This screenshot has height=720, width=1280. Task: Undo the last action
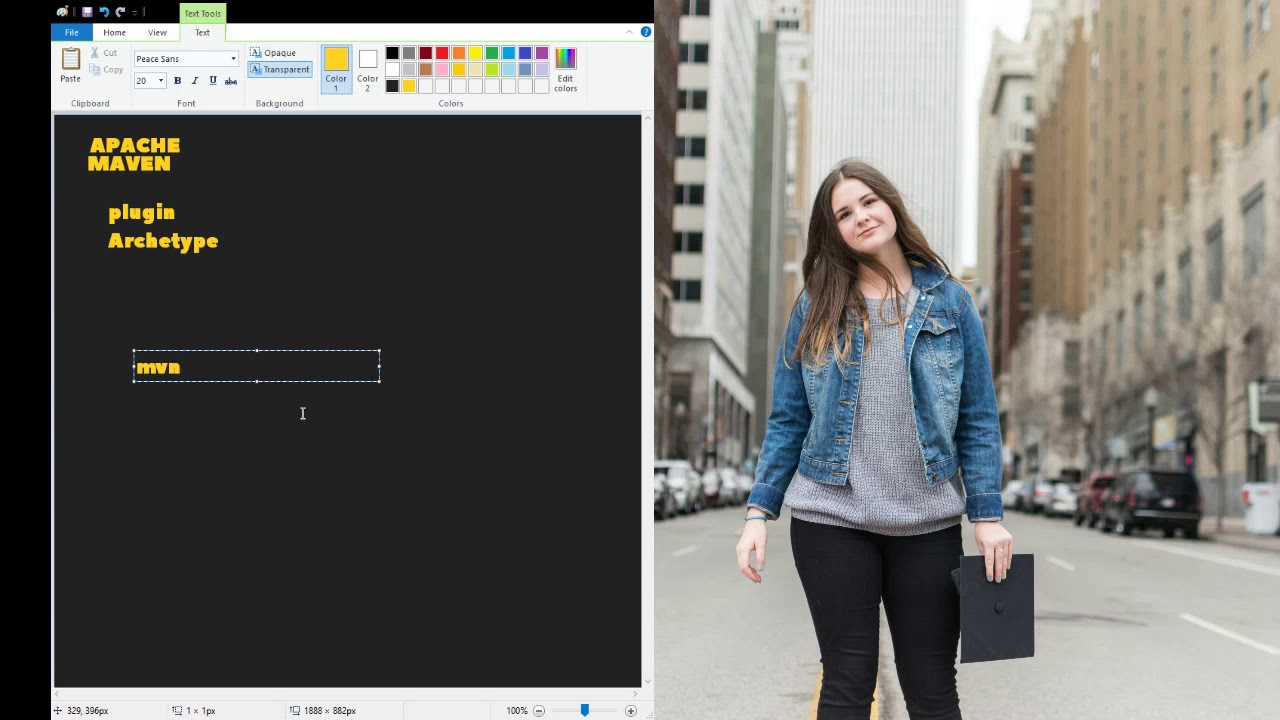(x=103, y=12)
